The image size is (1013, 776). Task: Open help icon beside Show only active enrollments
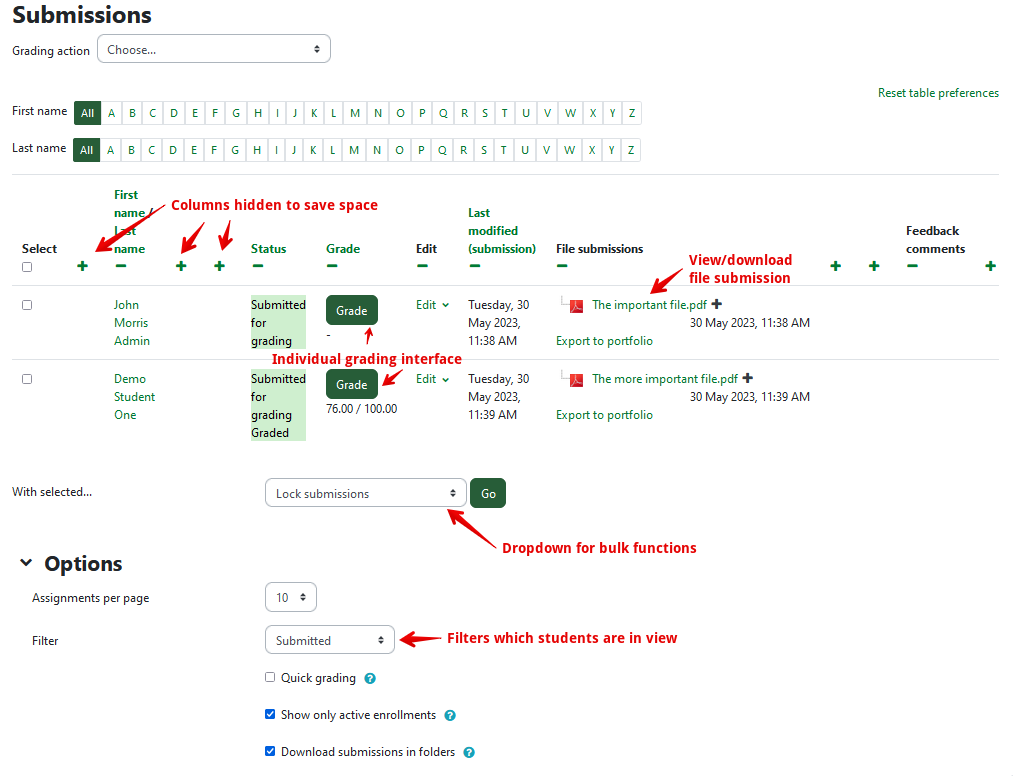450,716
